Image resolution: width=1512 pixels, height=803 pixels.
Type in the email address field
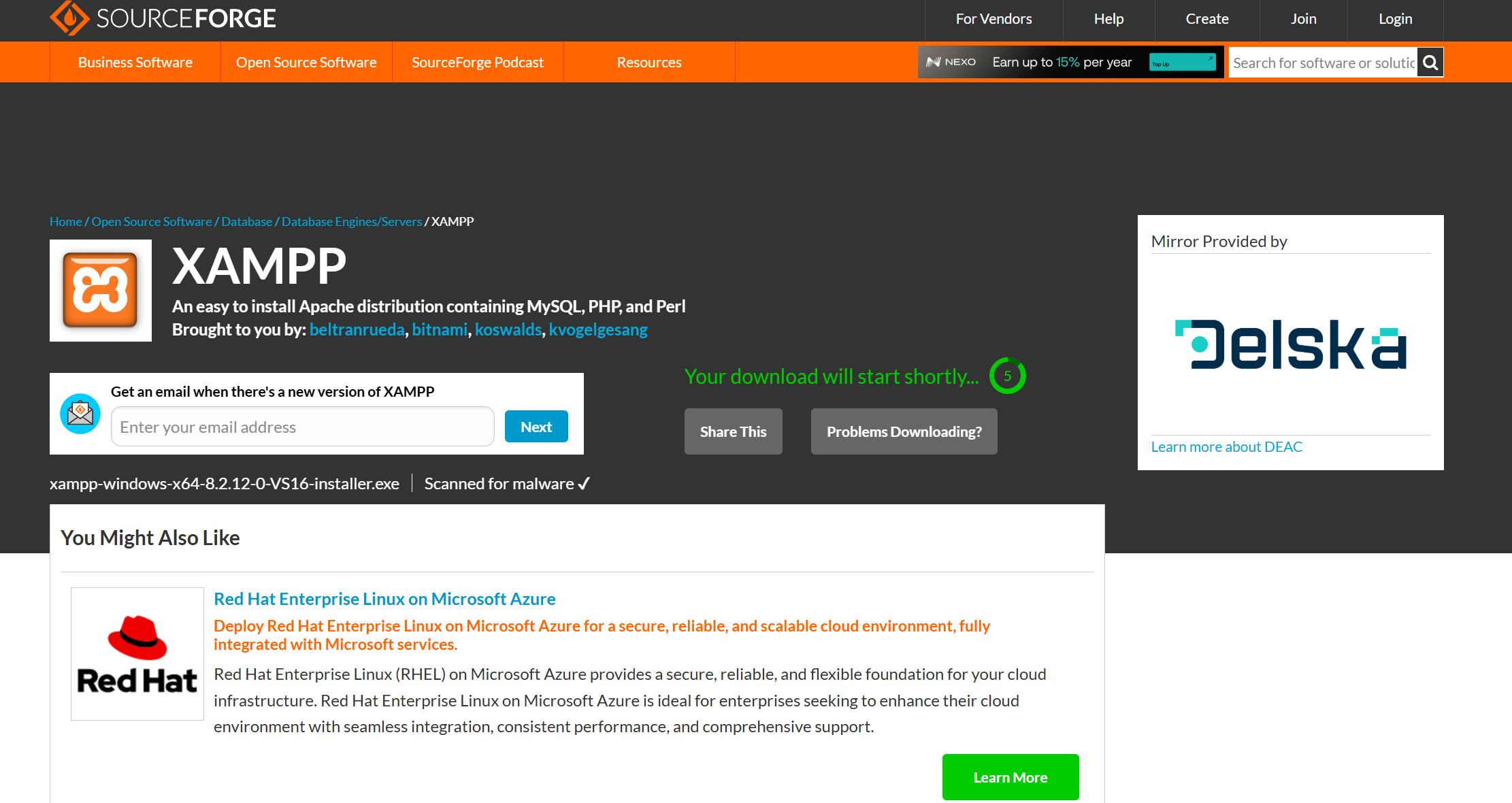click(302, 427)
